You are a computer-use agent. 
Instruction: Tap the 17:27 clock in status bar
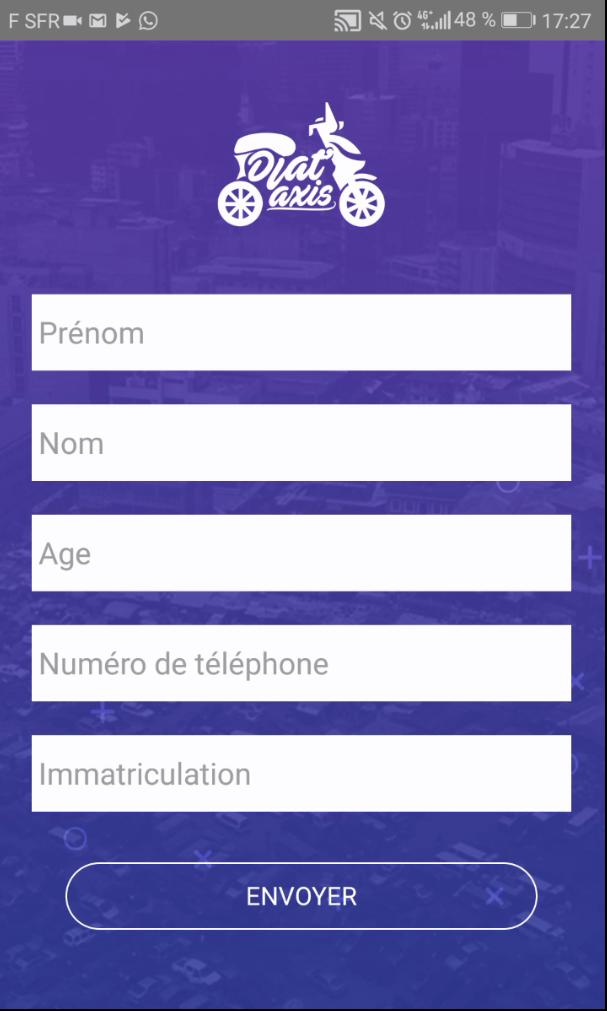tap(566, 21)
